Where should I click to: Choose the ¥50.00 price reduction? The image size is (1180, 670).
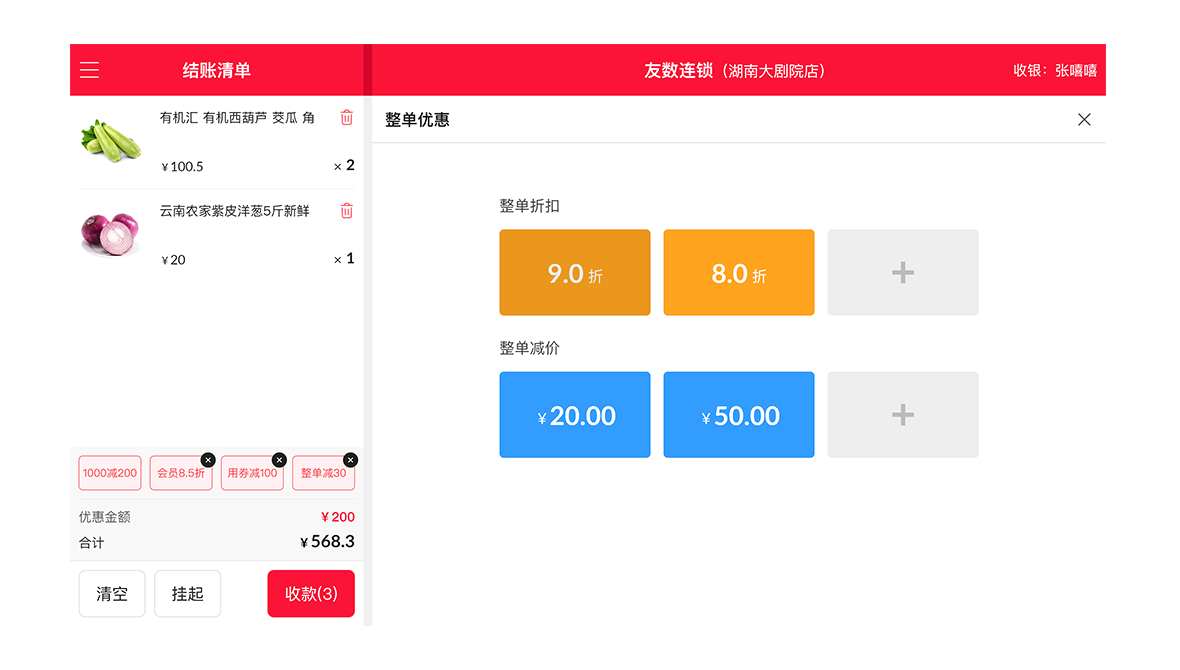click(x=739, y=415)
